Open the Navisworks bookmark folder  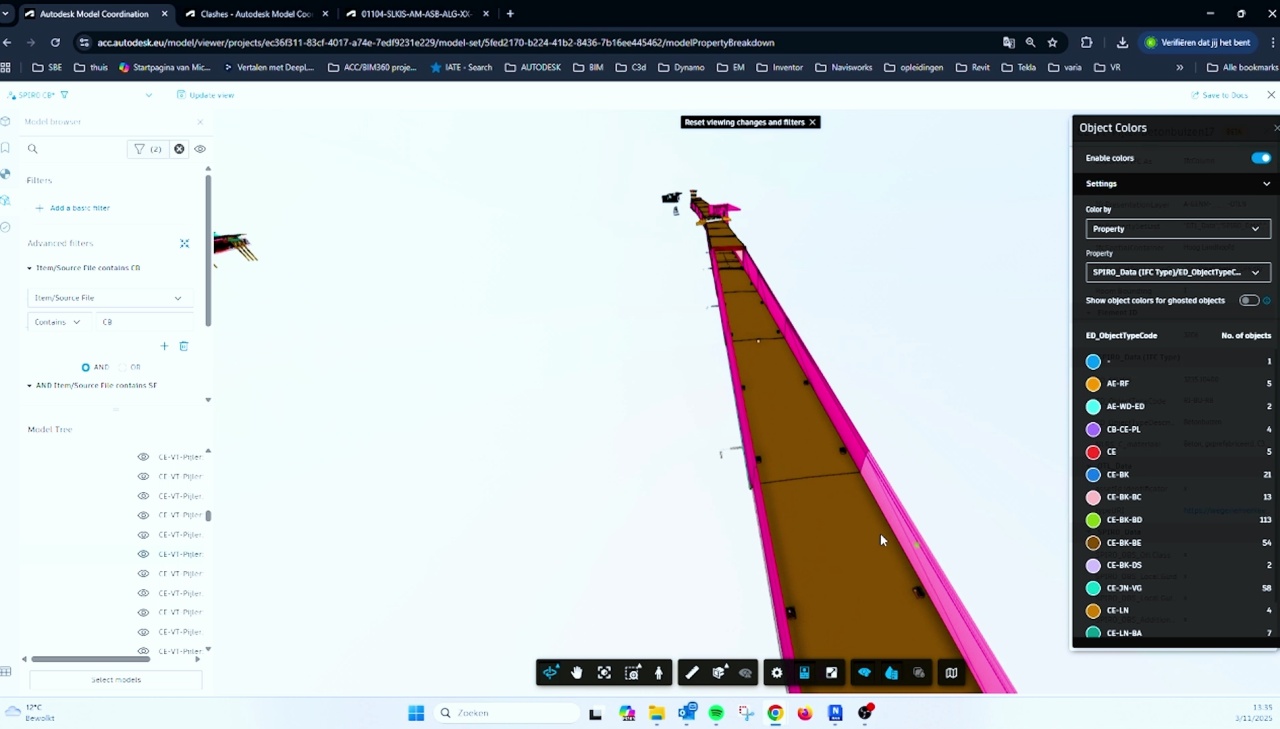pos(843,68)
